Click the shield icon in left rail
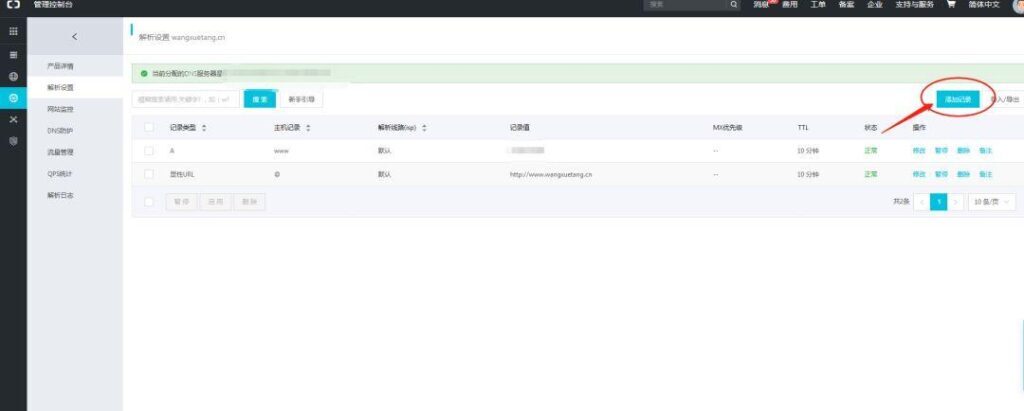This screenshot has width=1024, height=411. pos(13,140)
